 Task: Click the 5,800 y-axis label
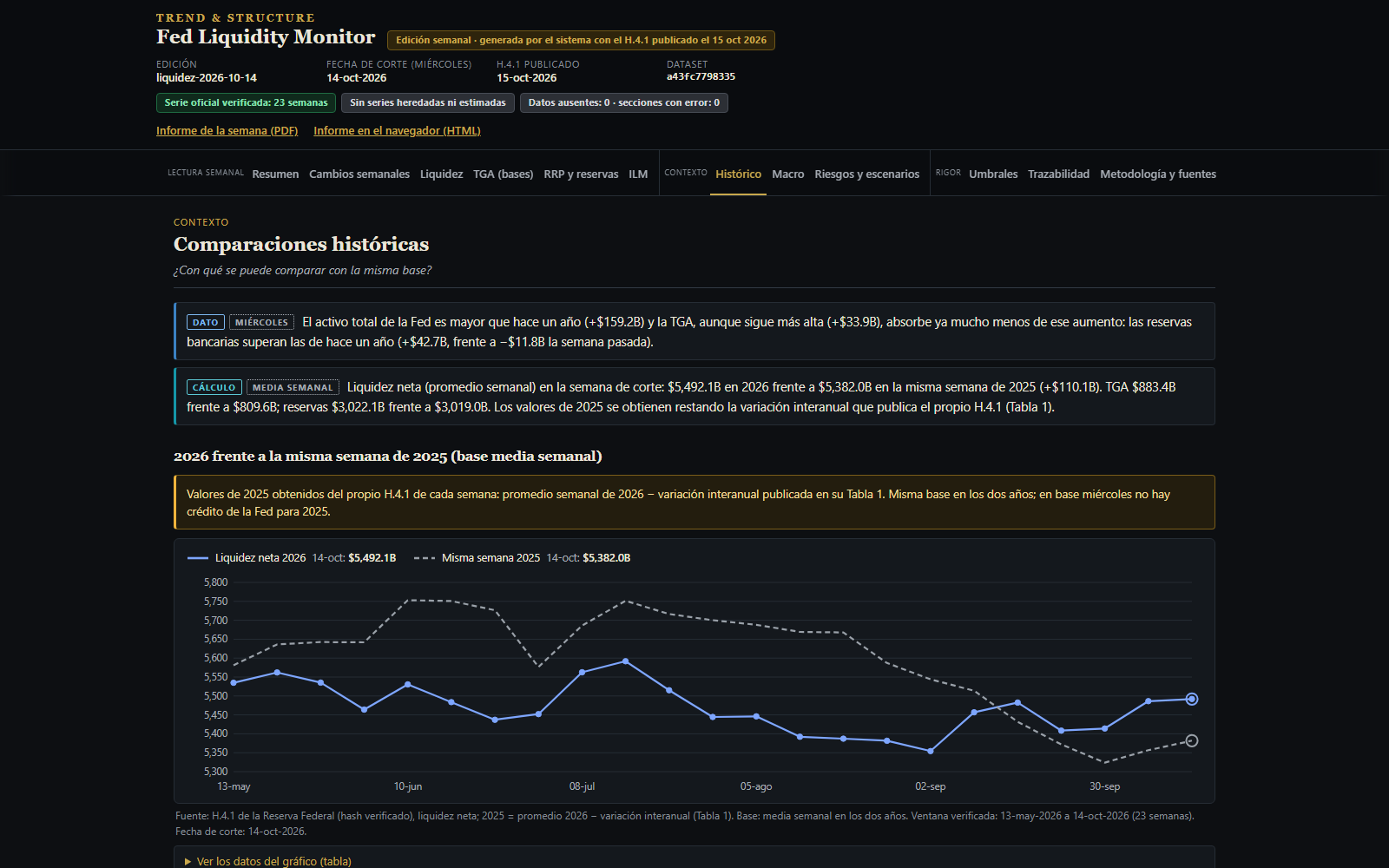click(x=216, y=582)
